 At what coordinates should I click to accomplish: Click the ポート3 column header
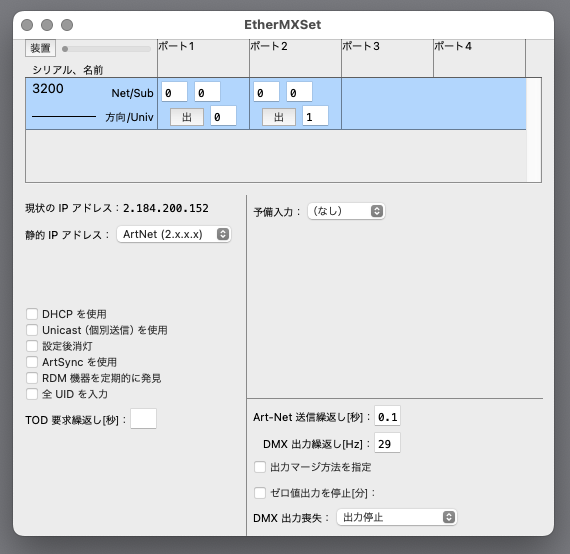pyautogui.click(x=388, y=58)
